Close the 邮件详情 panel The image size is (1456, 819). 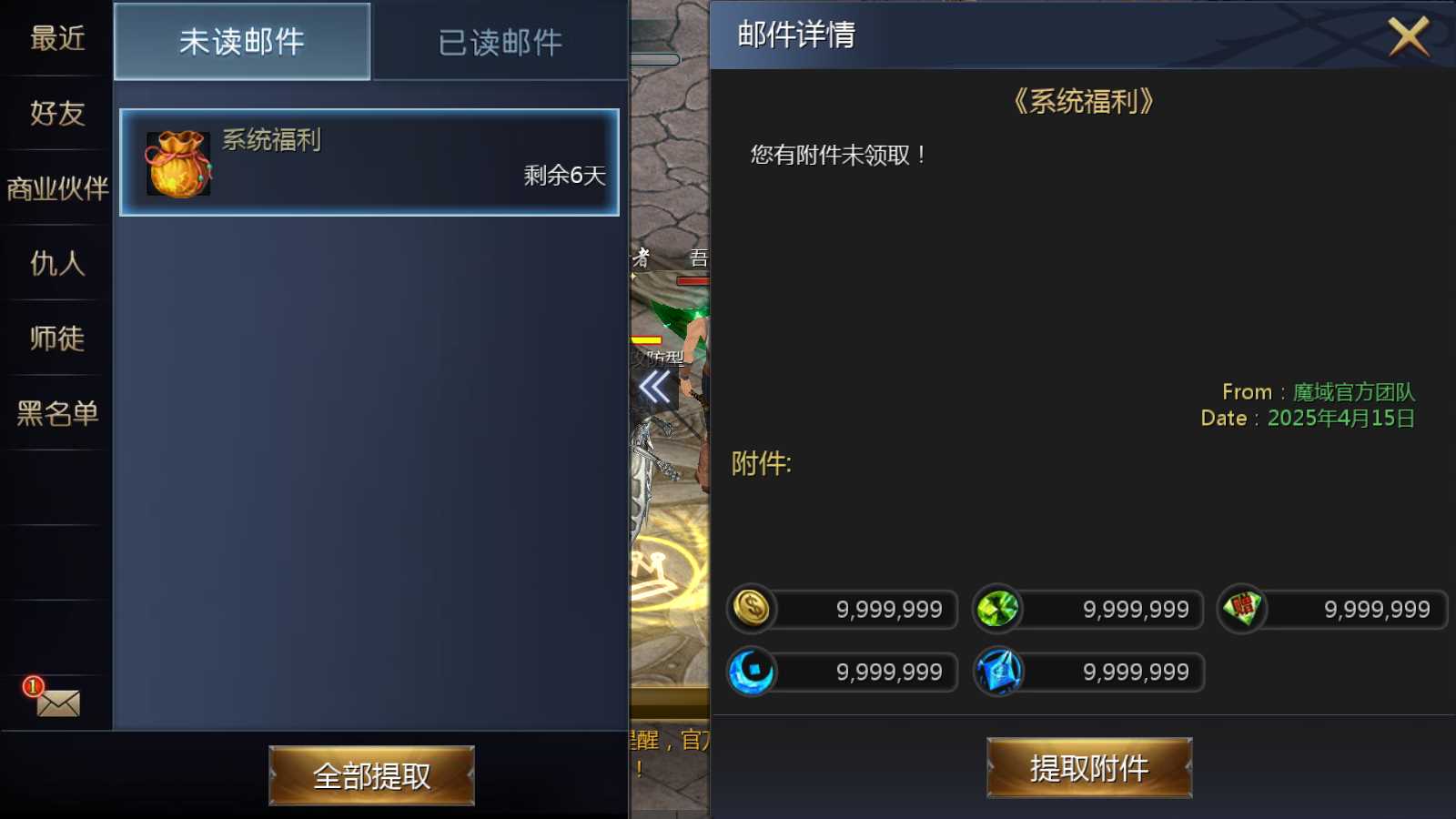(x=1409, y=36)
